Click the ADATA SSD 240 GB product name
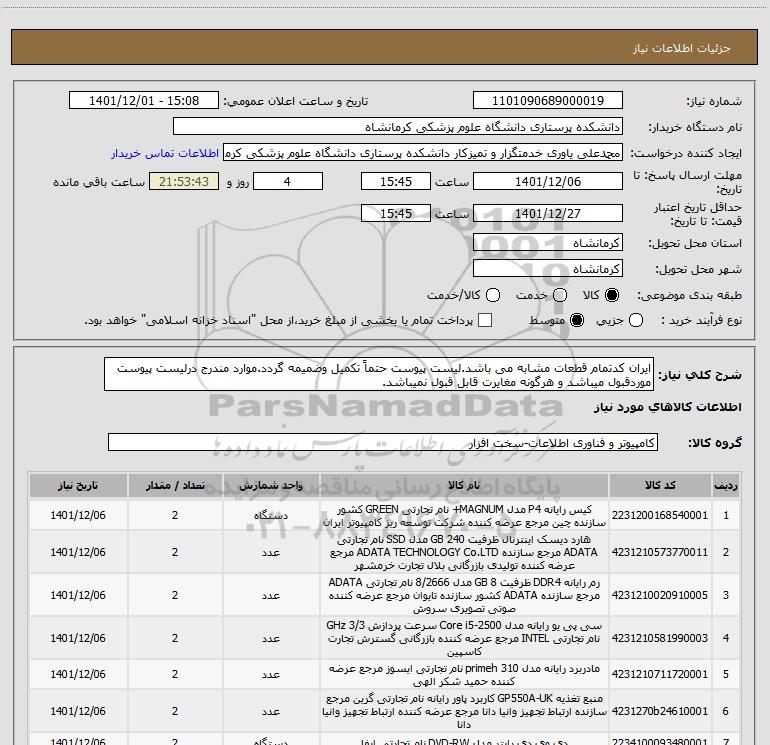 (x=464, y=552)
